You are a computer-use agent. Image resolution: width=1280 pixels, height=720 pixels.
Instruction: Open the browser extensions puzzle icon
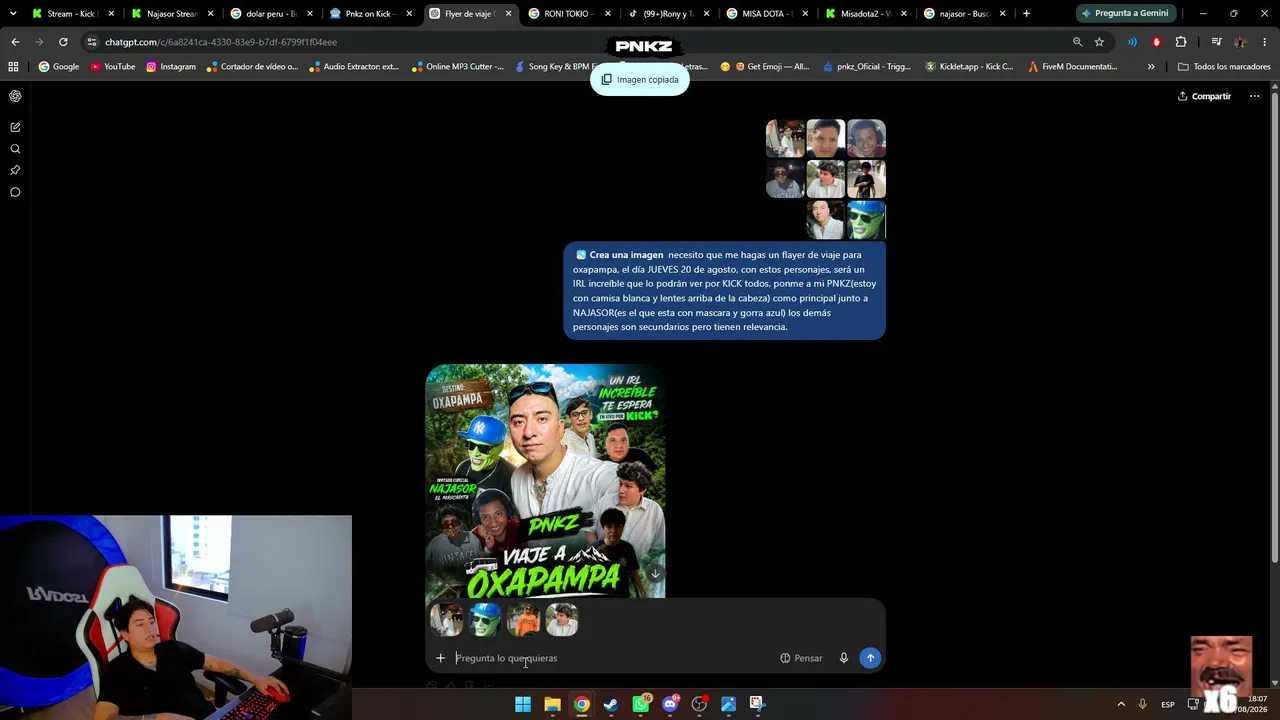[1181, 42]
